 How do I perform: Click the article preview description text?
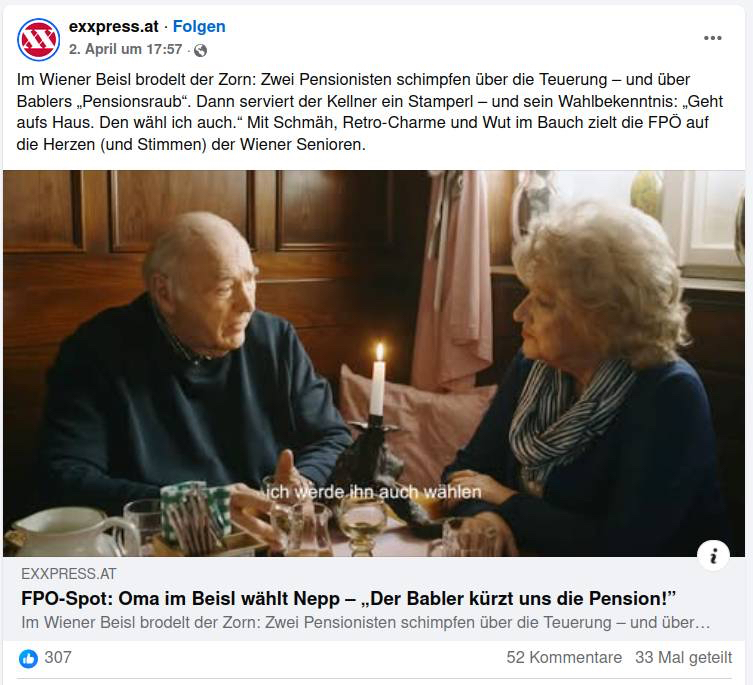[x=365, y=623]
